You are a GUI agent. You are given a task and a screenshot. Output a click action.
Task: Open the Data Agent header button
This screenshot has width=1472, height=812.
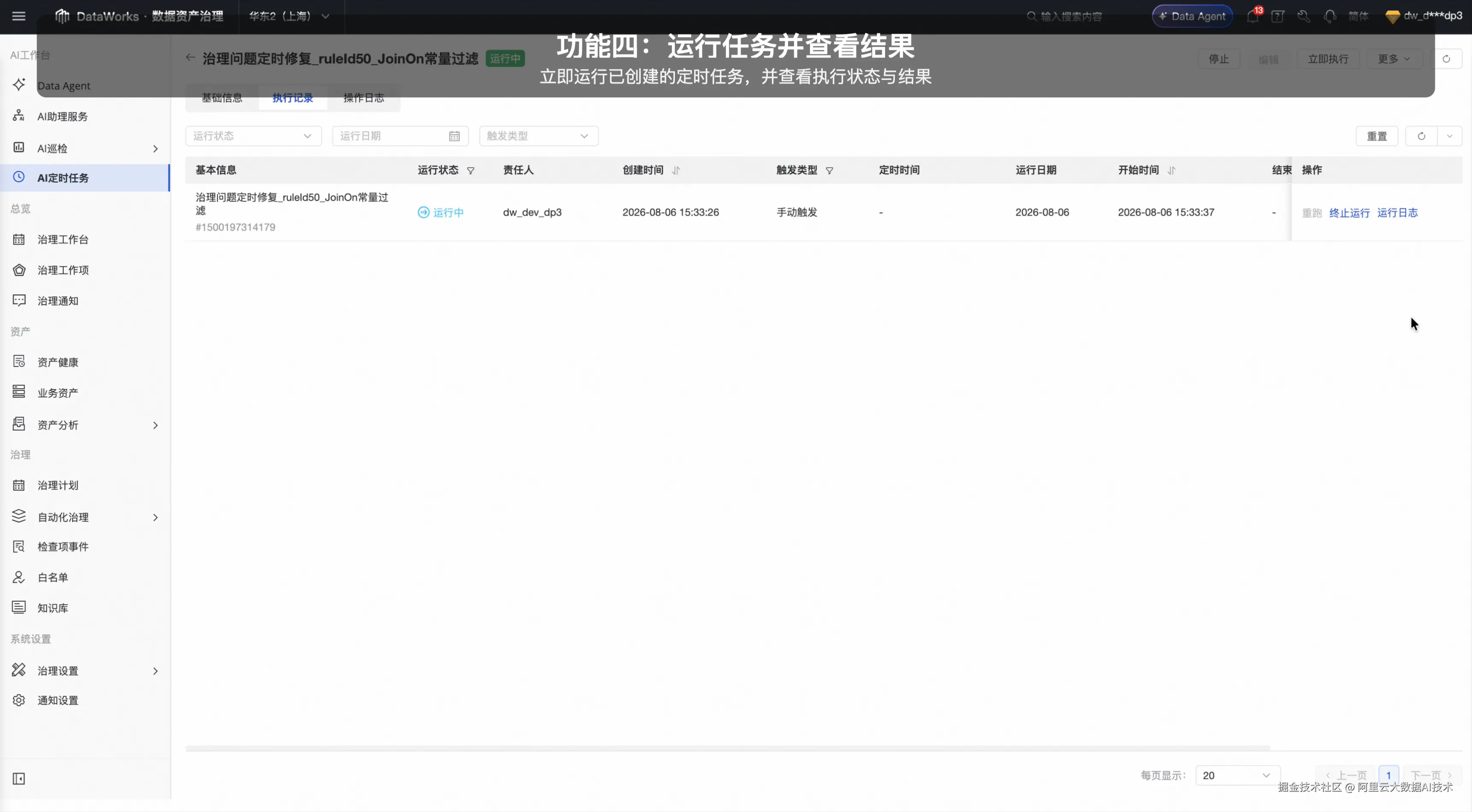tap(1193, 16)
